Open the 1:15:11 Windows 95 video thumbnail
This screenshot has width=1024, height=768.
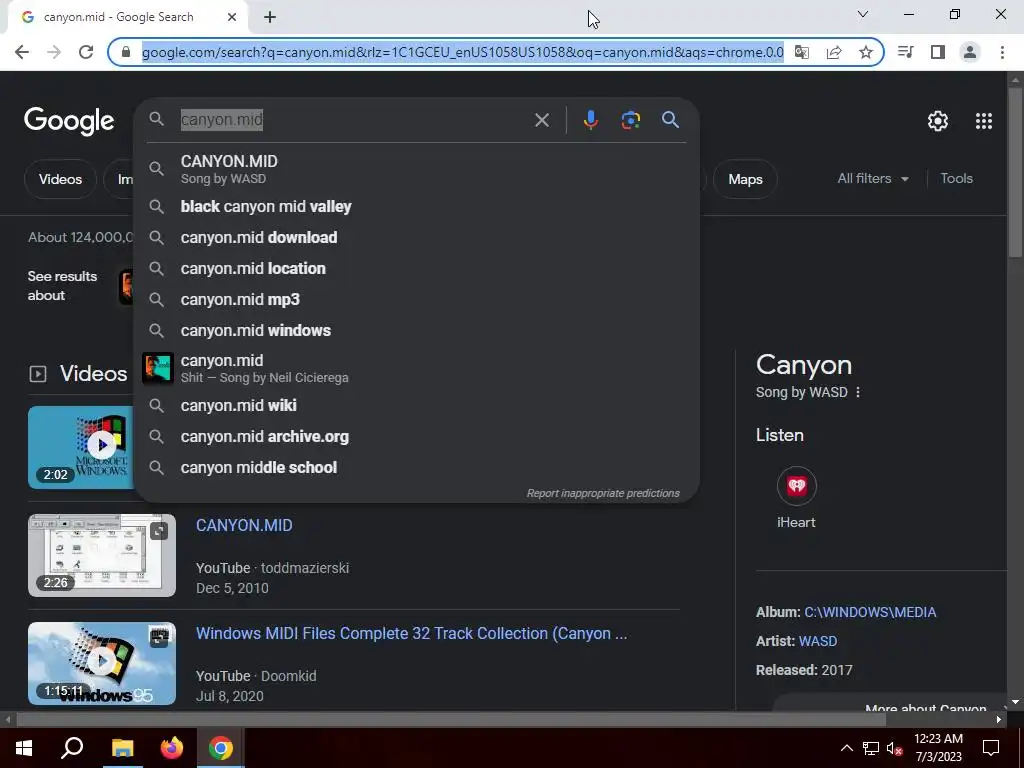(102, 664)
